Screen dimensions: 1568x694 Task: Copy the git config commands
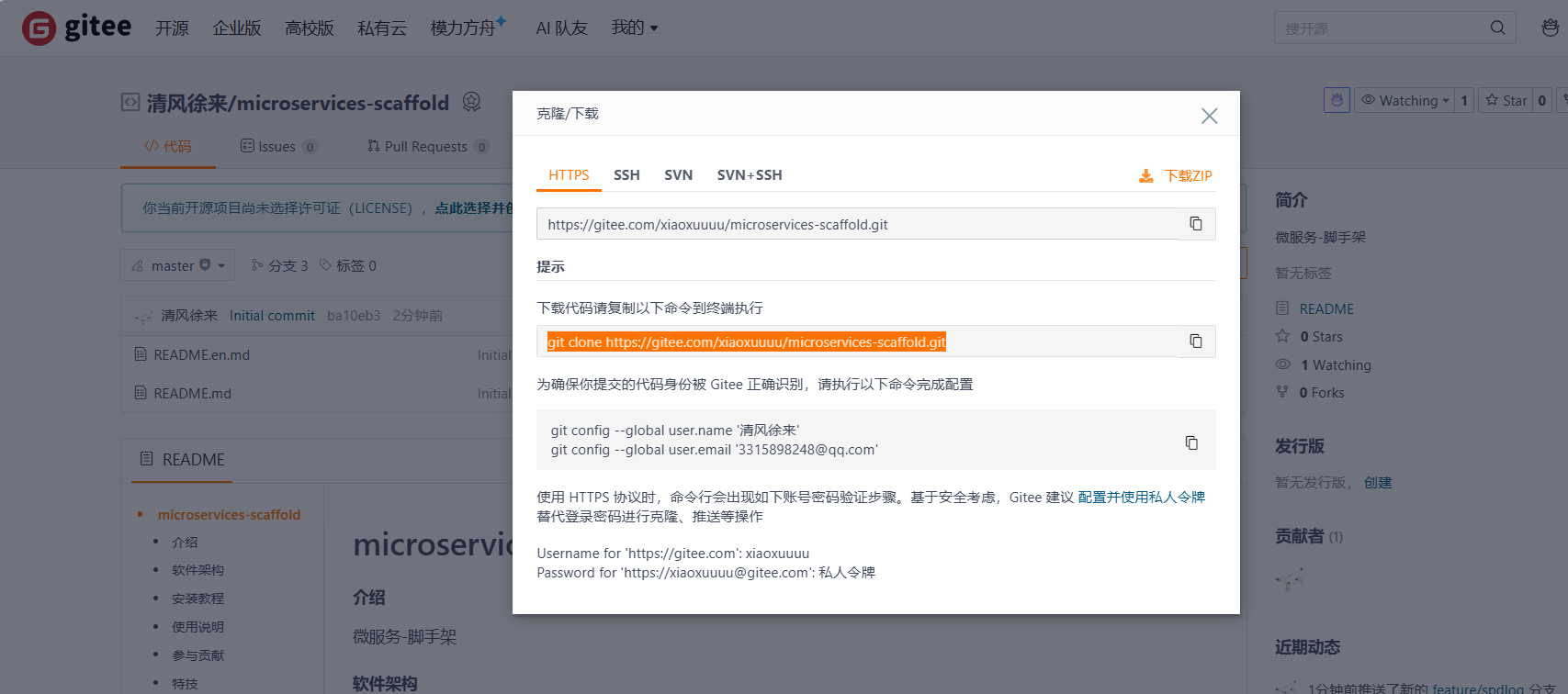pyautogui.click(x=1191, y=442)
